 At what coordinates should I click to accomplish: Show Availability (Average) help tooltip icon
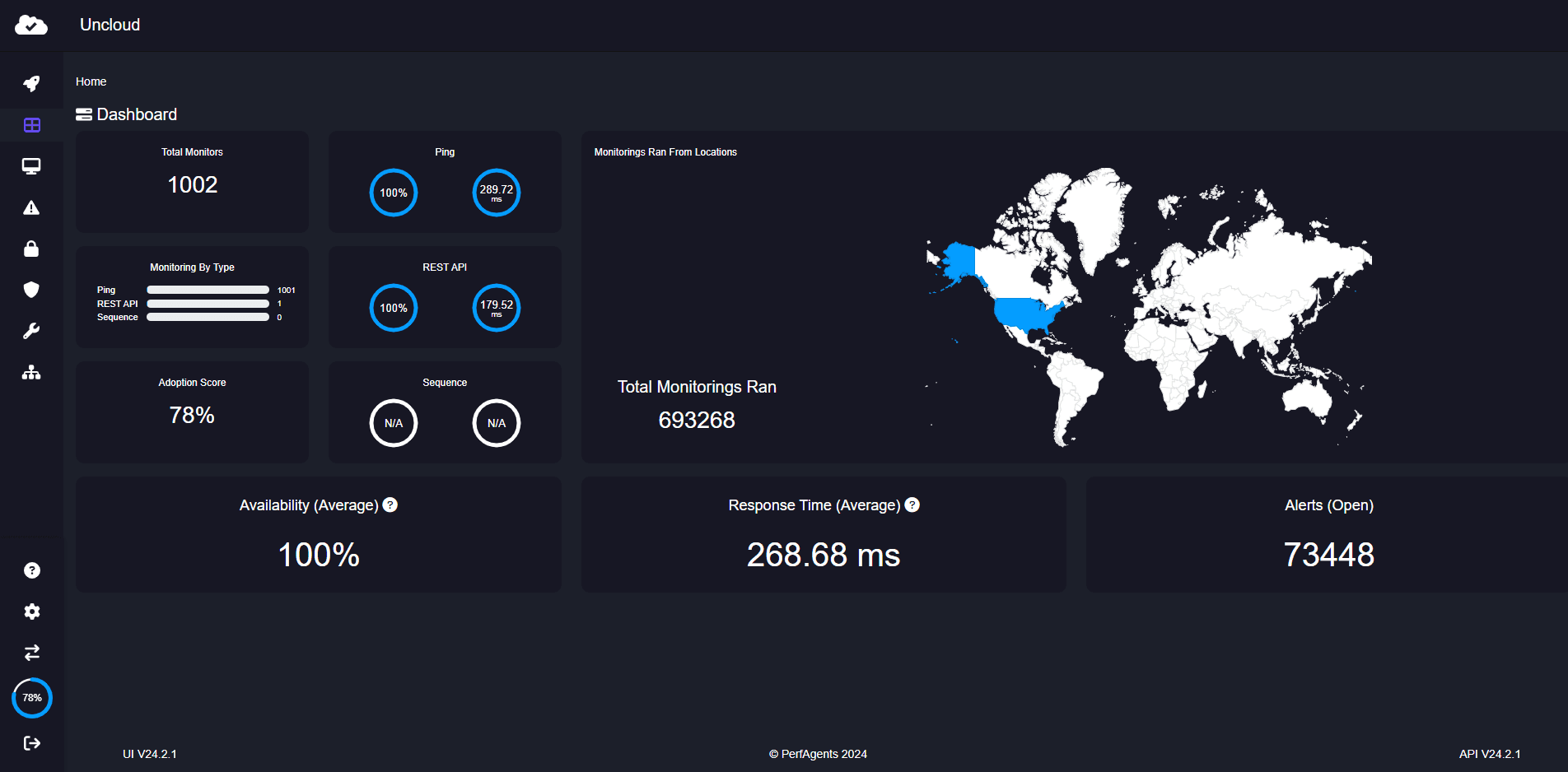pyautogui.click(x=390, y=505)
